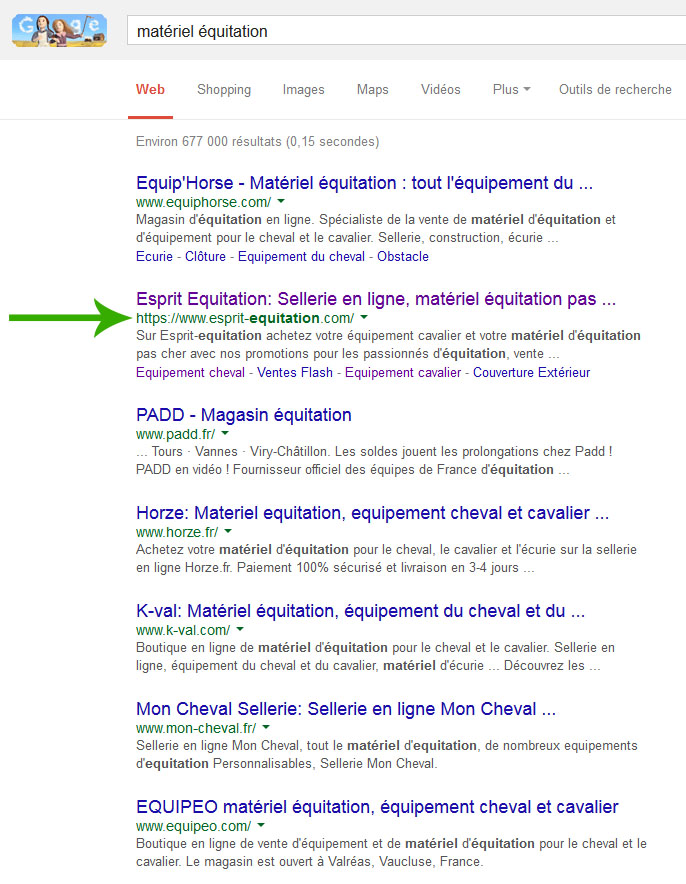Open the Horze Materiel equitation result

tap(373, 513)
